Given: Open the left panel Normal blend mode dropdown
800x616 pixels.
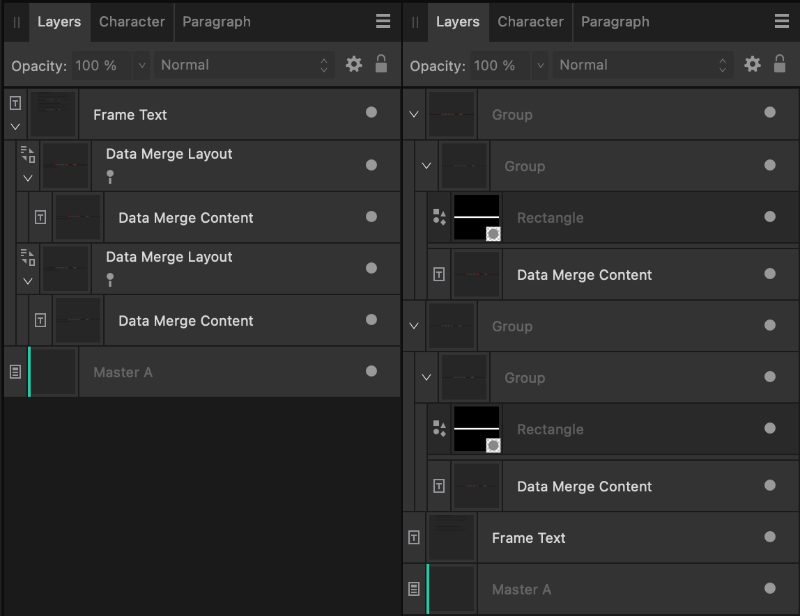Looking at the screenshot, I should pyautogui.click(x=244, y=65).
